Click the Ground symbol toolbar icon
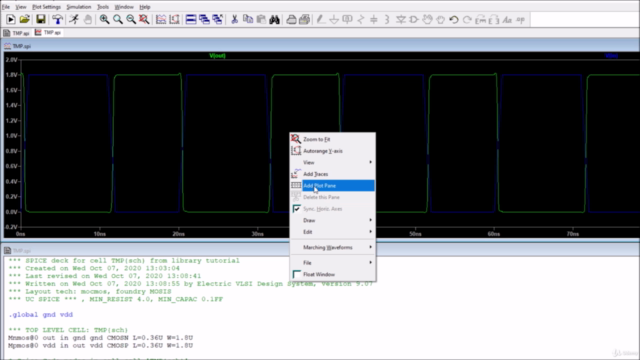 click(x=334, y=19)
